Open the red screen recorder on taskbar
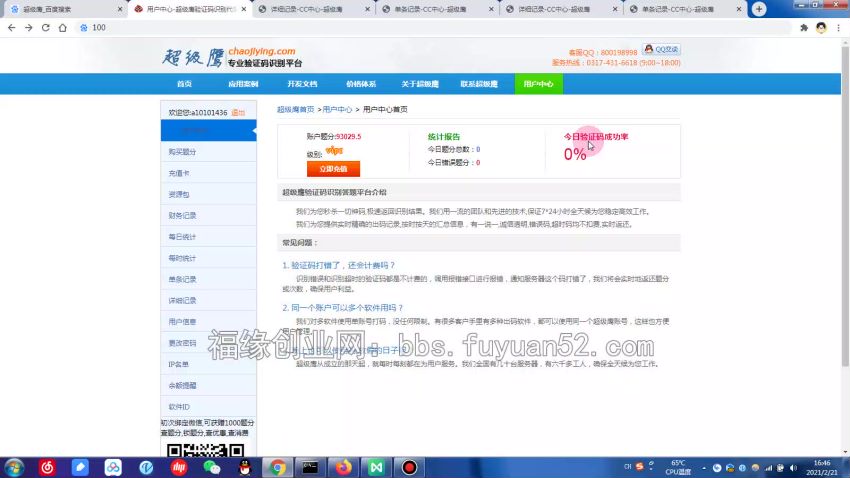The image size is (850, 478). (x=409, y=467)
